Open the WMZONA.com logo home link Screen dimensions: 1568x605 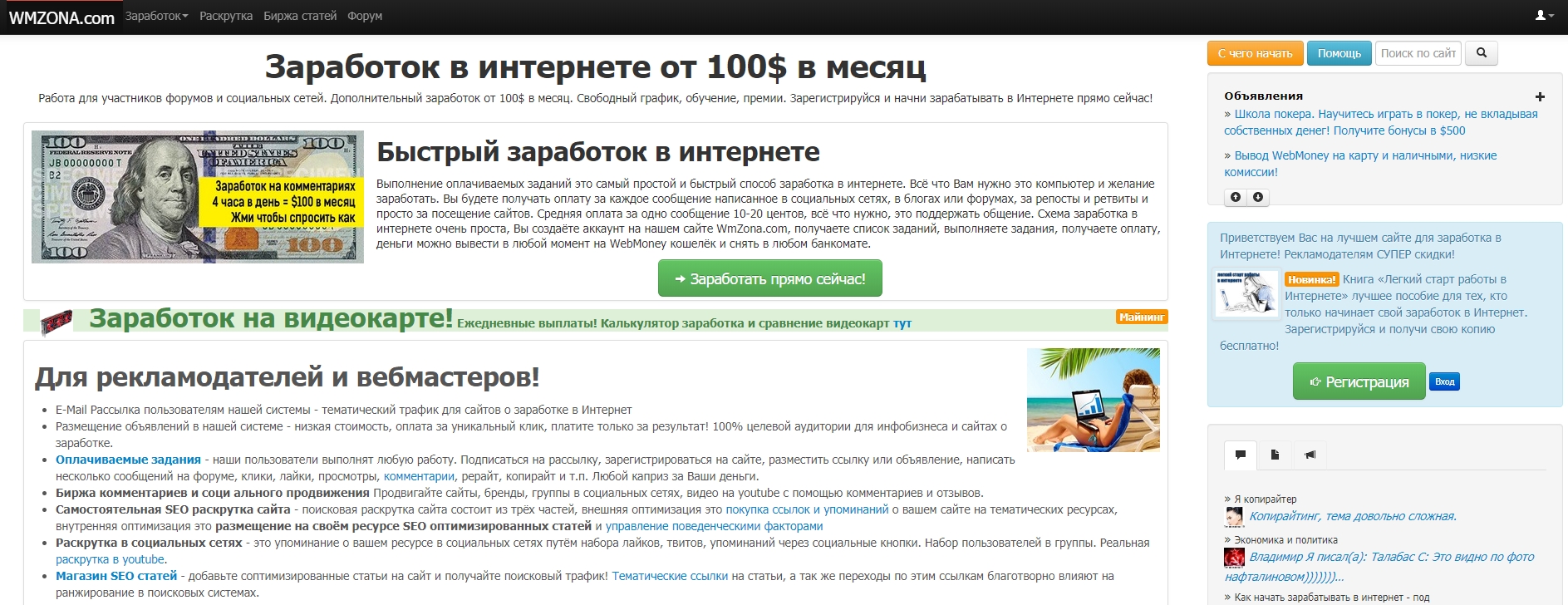[61, 17]
